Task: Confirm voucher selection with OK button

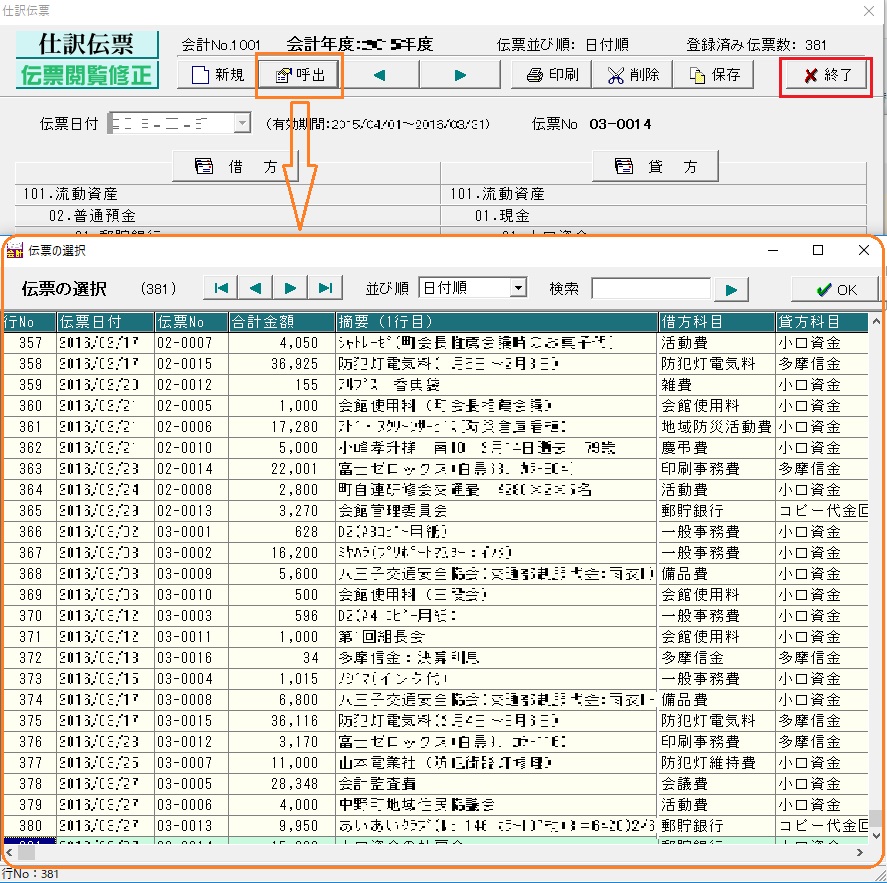Action: click(x=834, y=287)
